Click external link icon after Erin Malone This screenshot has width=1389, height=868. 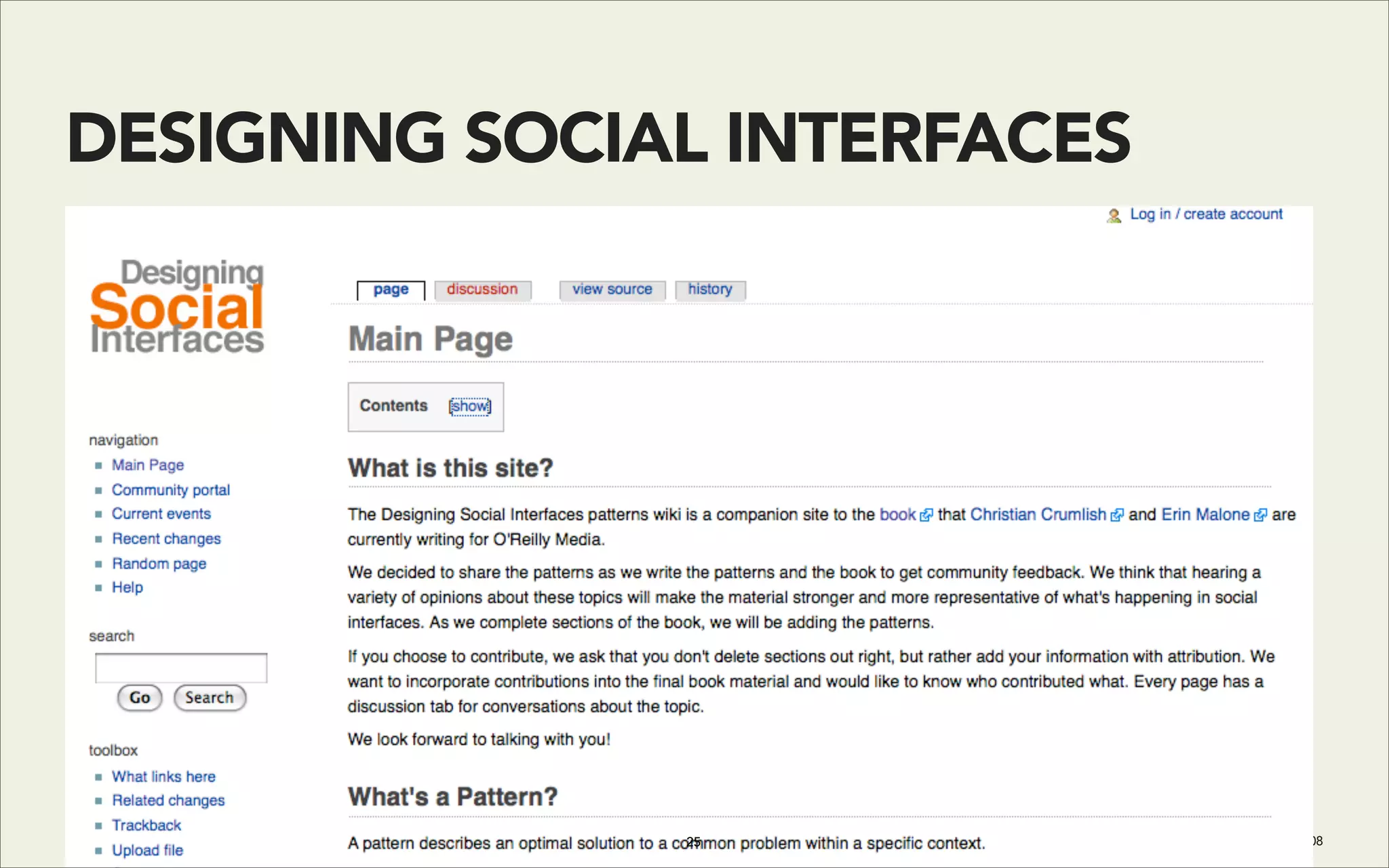[1260, 515]
